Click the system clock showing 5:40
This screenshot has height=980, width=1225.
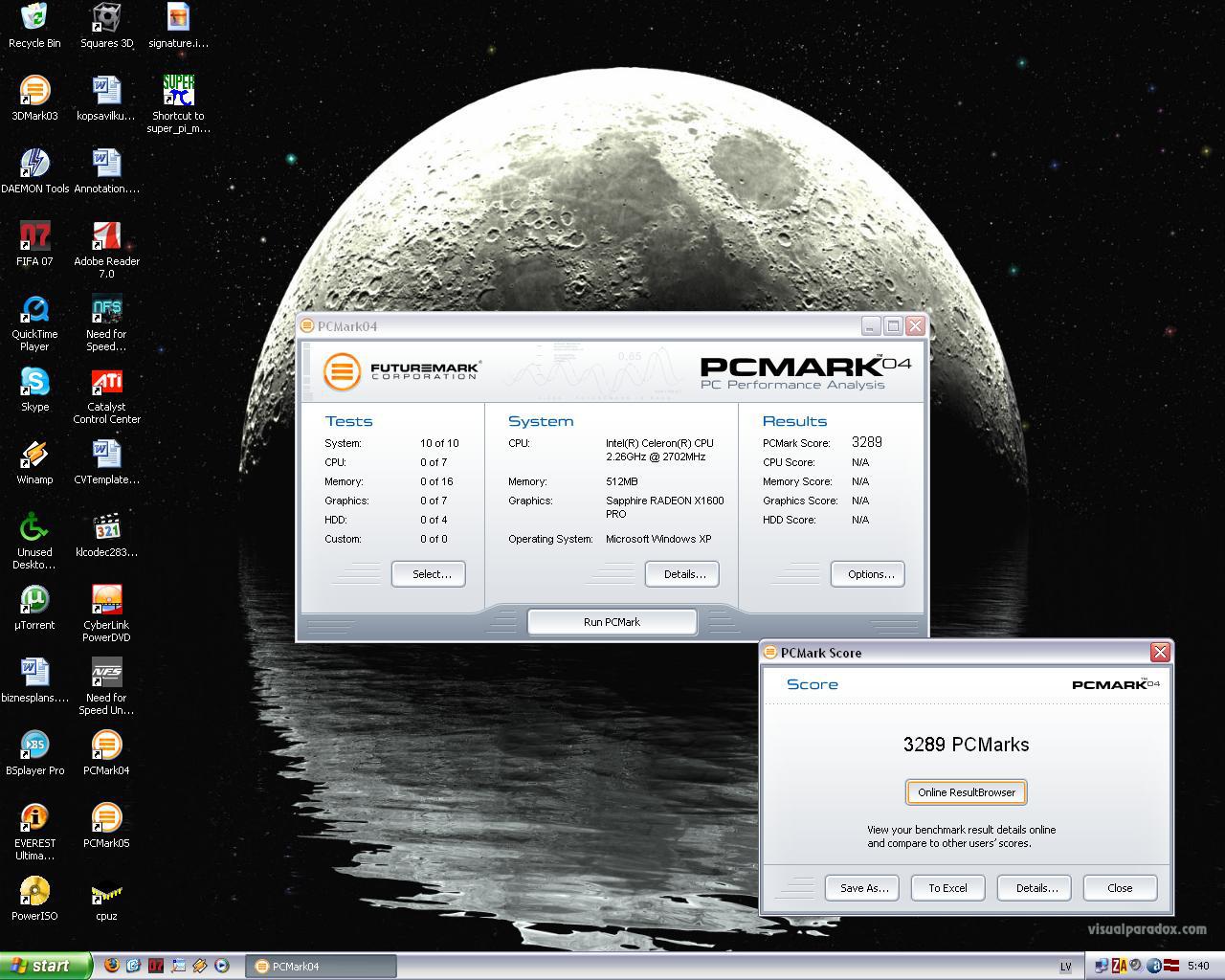coord(1198,967)
